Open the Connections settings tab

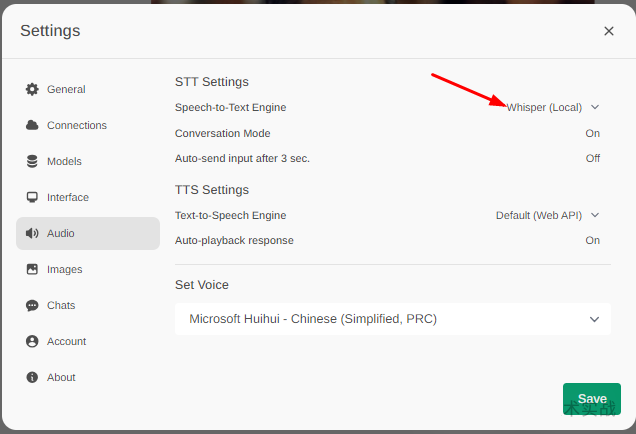click(x=77, y=125)
